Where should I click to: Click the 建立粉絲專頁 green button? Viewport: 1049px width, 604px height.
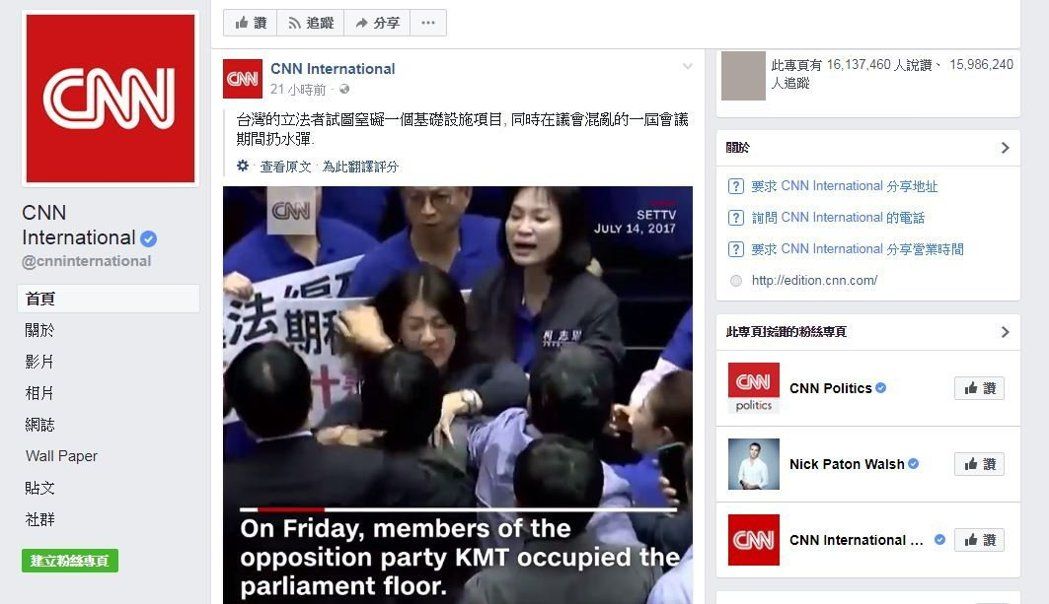70,561
